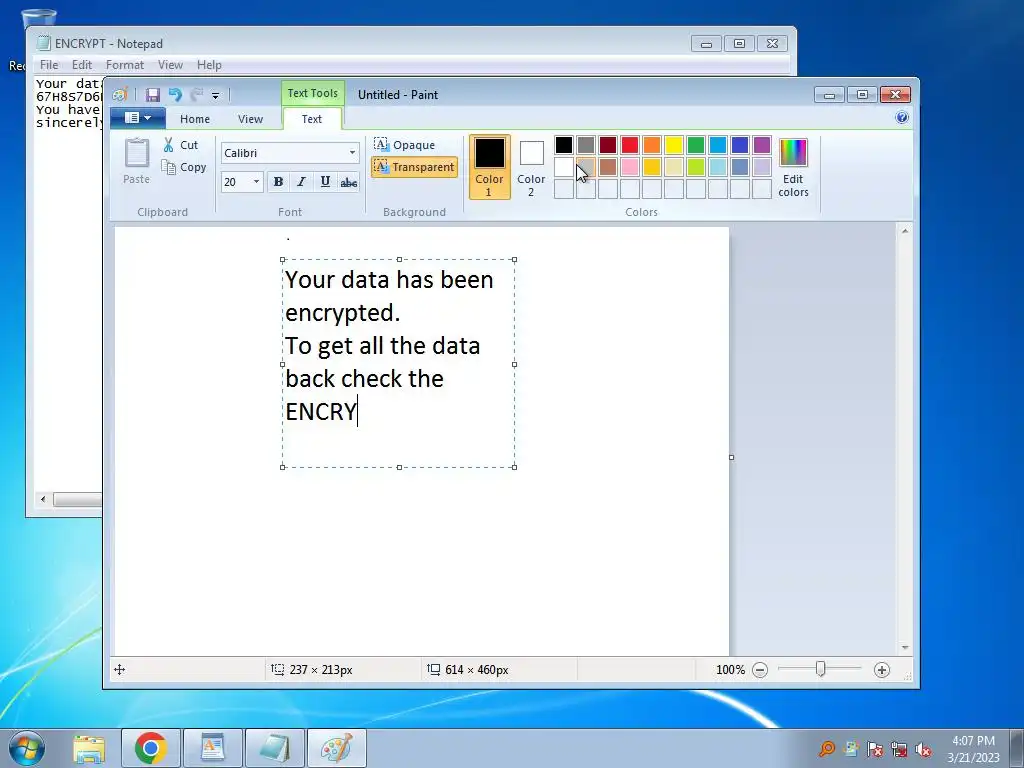Choose the Transparent background option

(414, 167)
